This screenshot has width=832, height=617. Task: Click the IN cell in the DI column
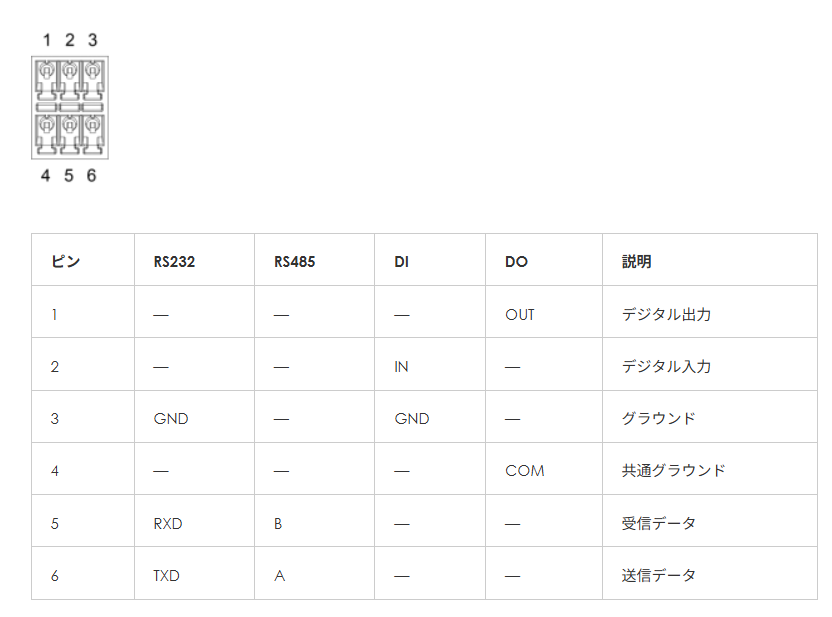(x=401, y=366)
